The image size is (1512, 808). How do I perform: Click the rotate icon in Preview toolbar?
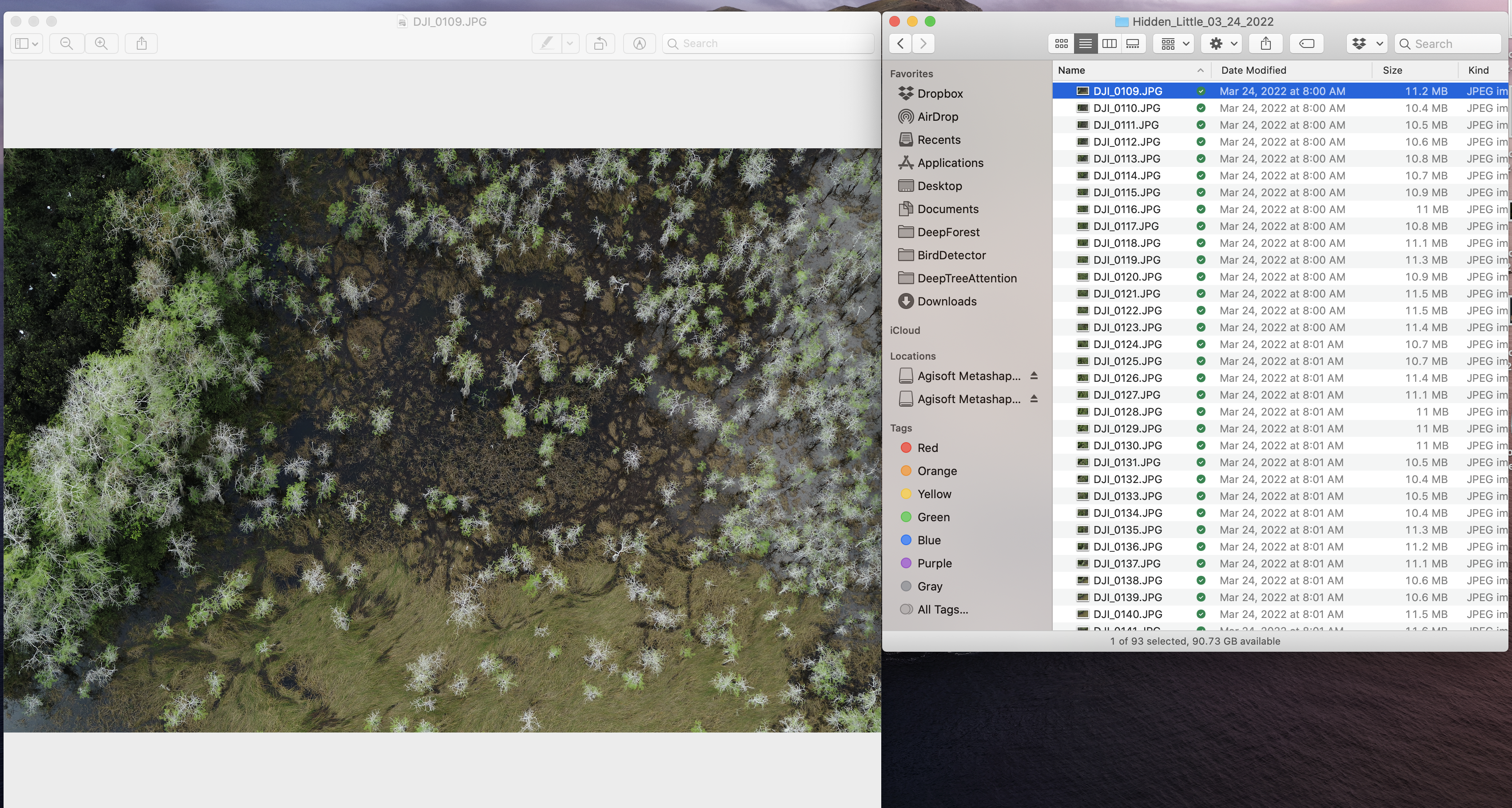coord(600,43)
